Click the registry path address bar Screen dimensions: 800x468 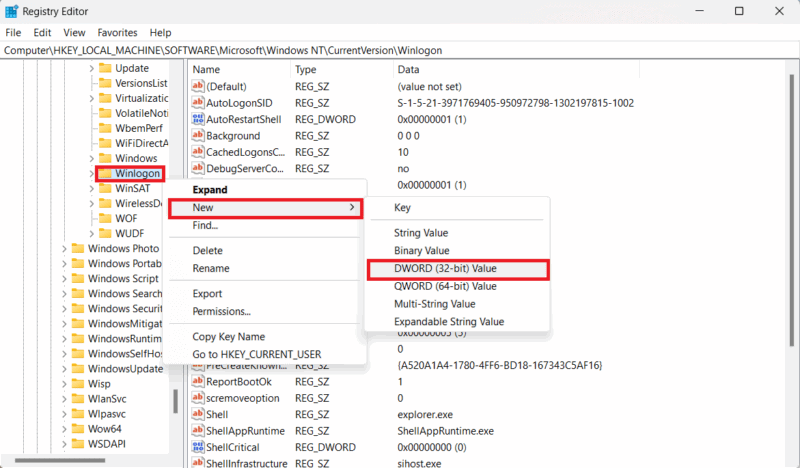(400, 49)
